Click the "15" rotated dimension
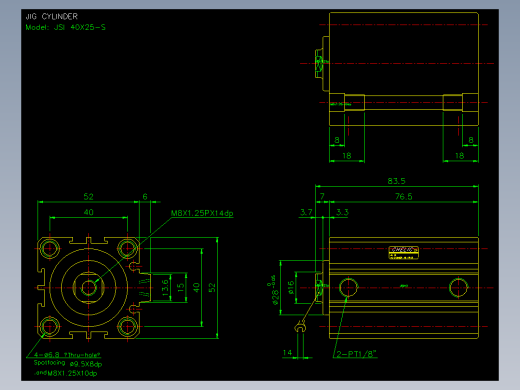Image resolution: width=520 pixels, height=390 pixels. tap(181, 287)
